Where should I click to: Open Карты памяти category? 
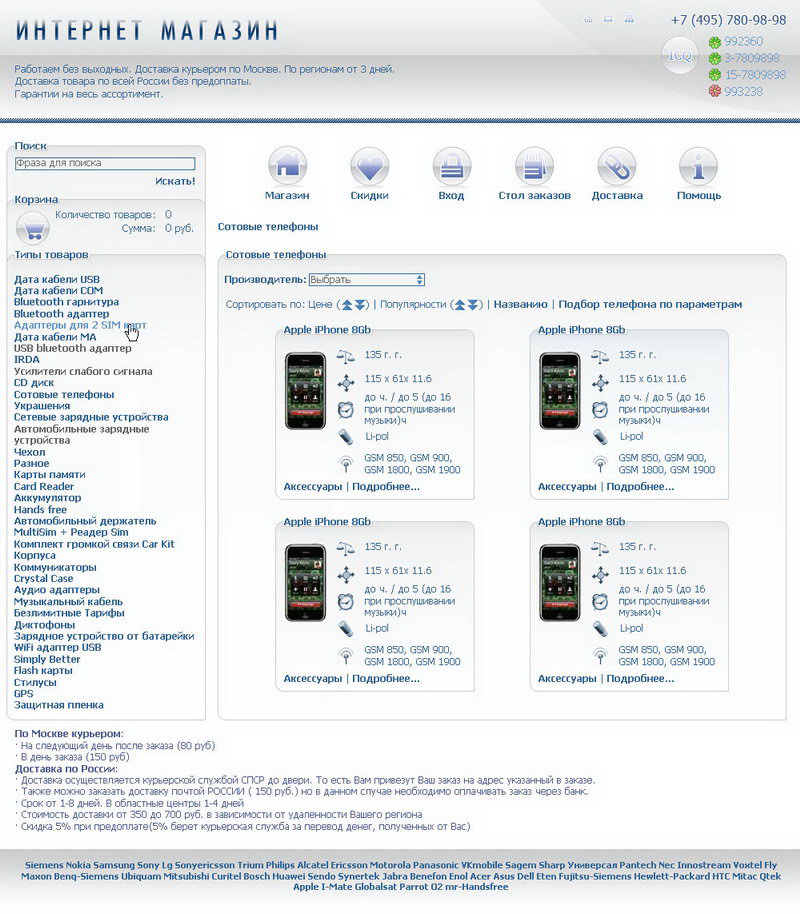click(x=50, y=475)
